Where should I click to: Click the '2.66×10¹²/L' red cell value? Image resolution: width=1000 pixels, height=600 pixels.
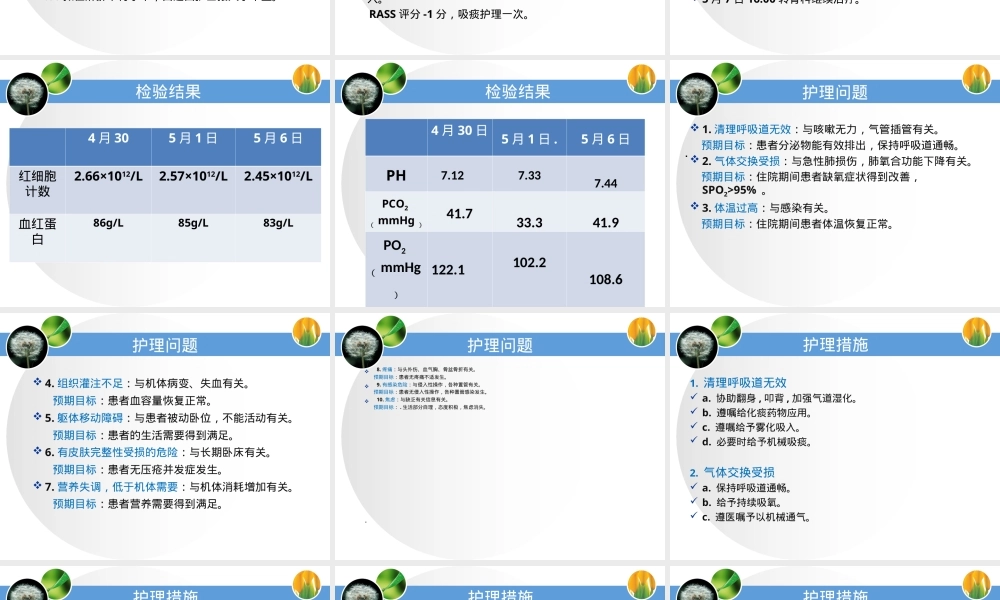click(108, 175)
